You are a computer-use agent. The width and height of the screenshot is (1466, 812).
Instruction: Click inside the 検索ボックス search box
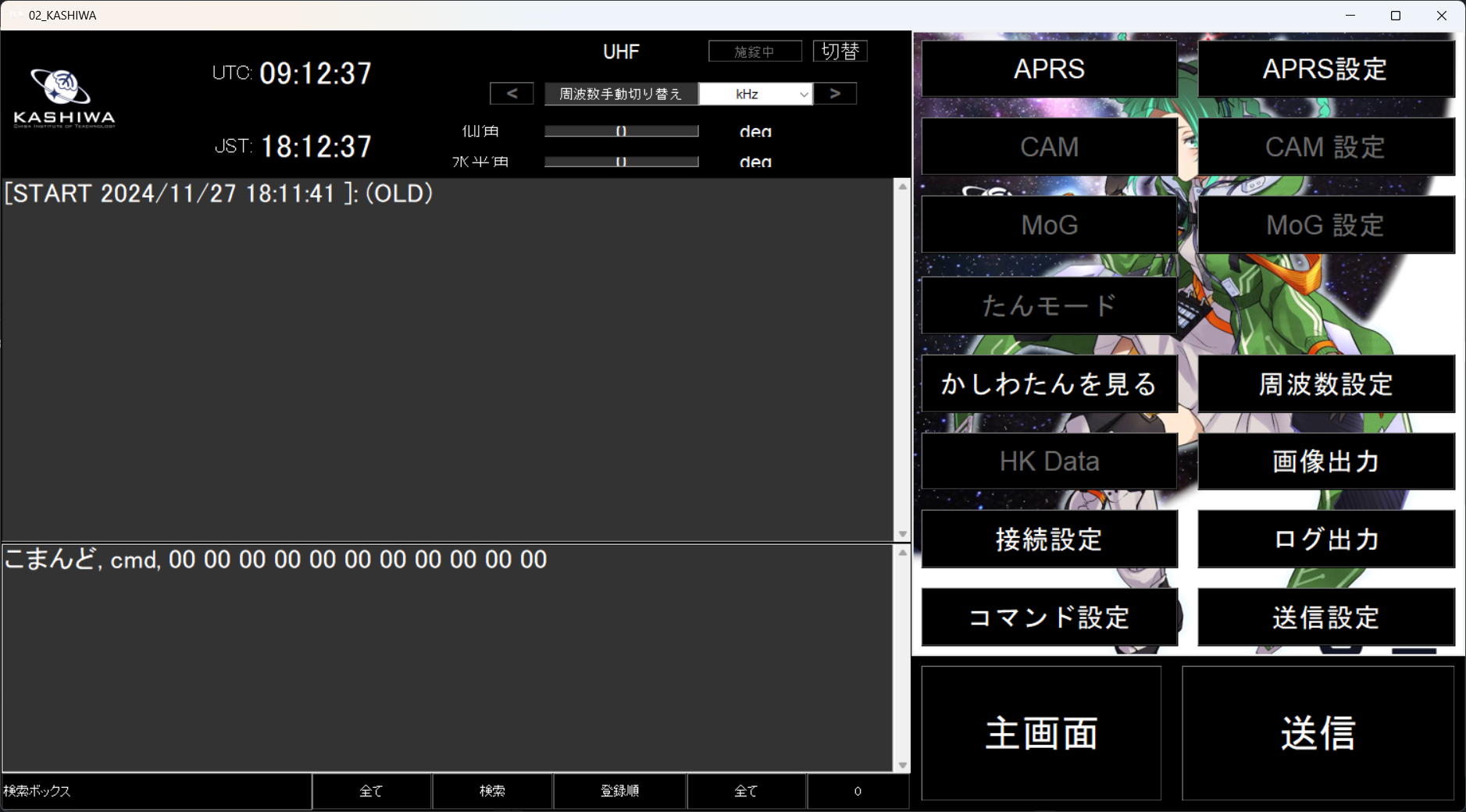click(x=155, y=791)
